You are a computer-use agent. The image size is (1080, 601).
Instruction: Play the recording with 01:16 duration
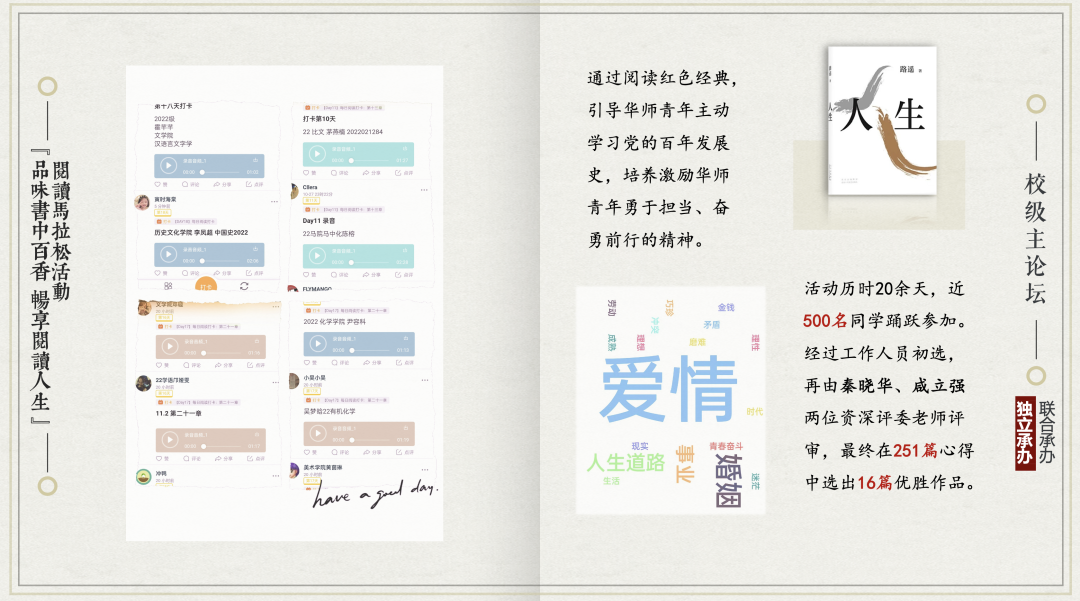[169, 346]
